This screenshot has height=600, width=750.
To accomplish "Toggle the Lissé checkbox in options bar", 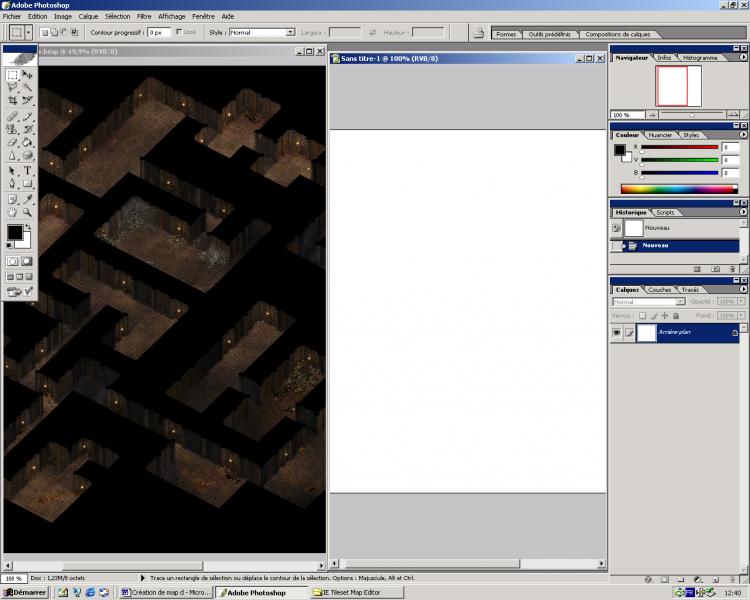I will tap(179, 32).
